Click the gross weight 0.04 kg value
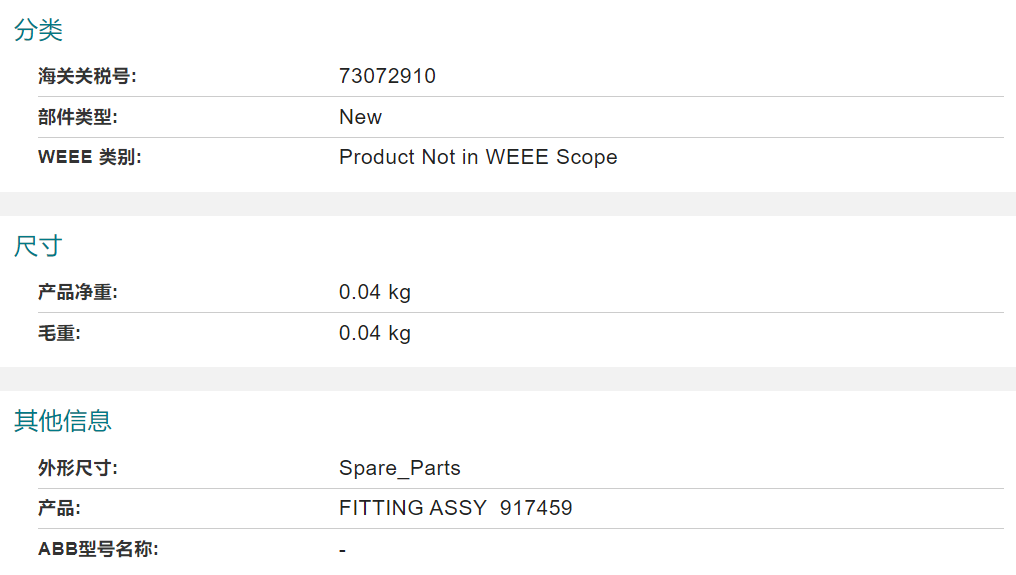 [375, 333]
